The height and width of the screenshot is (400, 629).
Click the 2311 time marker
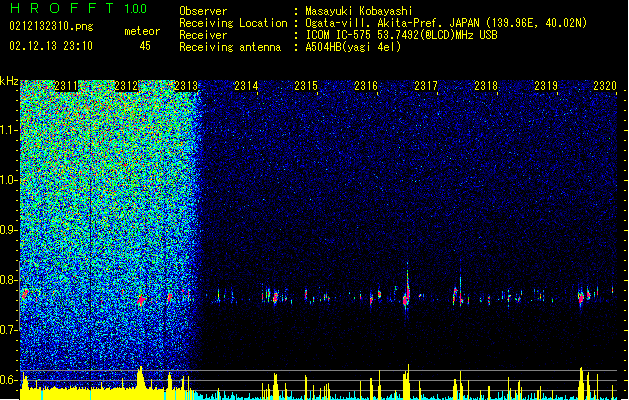66,86
